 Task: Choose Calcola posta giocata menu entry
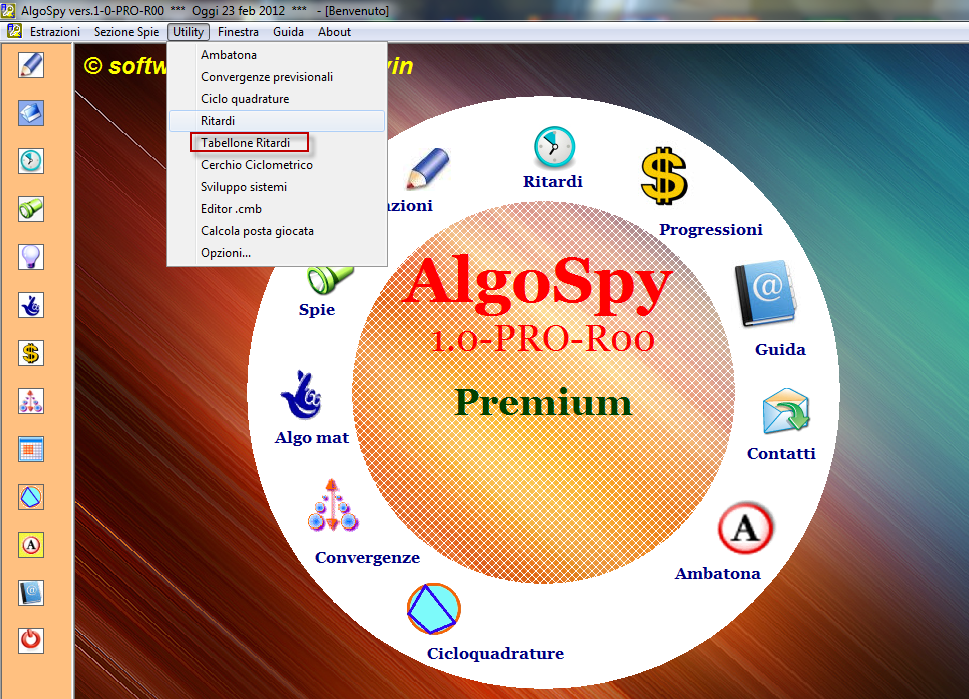(277, 231)
